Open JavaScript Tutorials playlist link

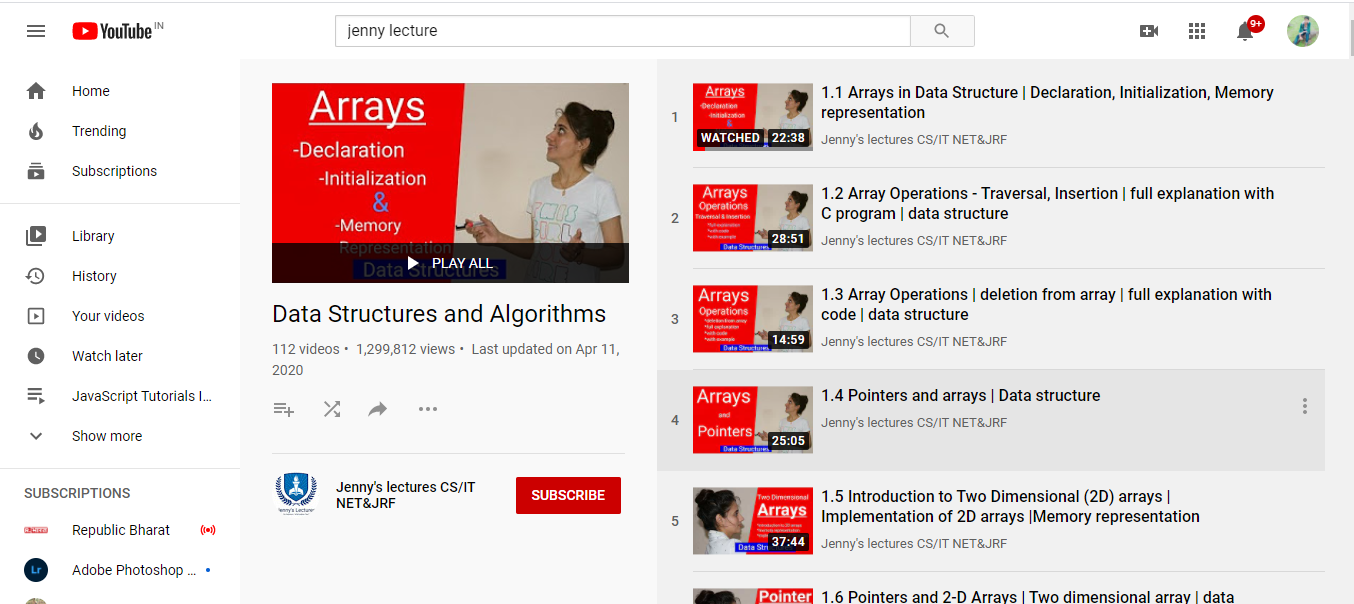point(120,396)
